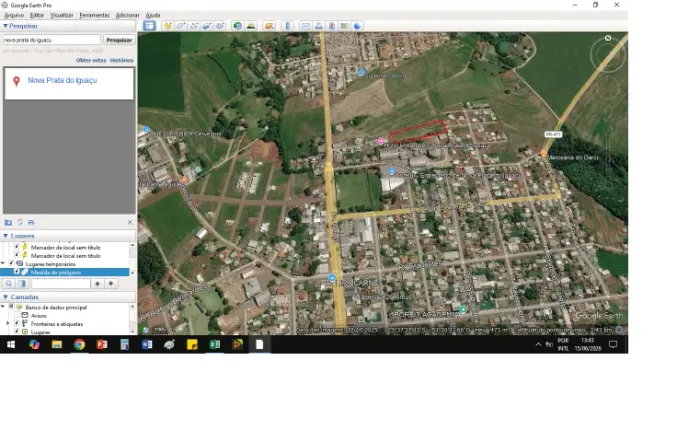Click the email envelope toolbar icon
700x442 pixels.
tap(305, 26)
